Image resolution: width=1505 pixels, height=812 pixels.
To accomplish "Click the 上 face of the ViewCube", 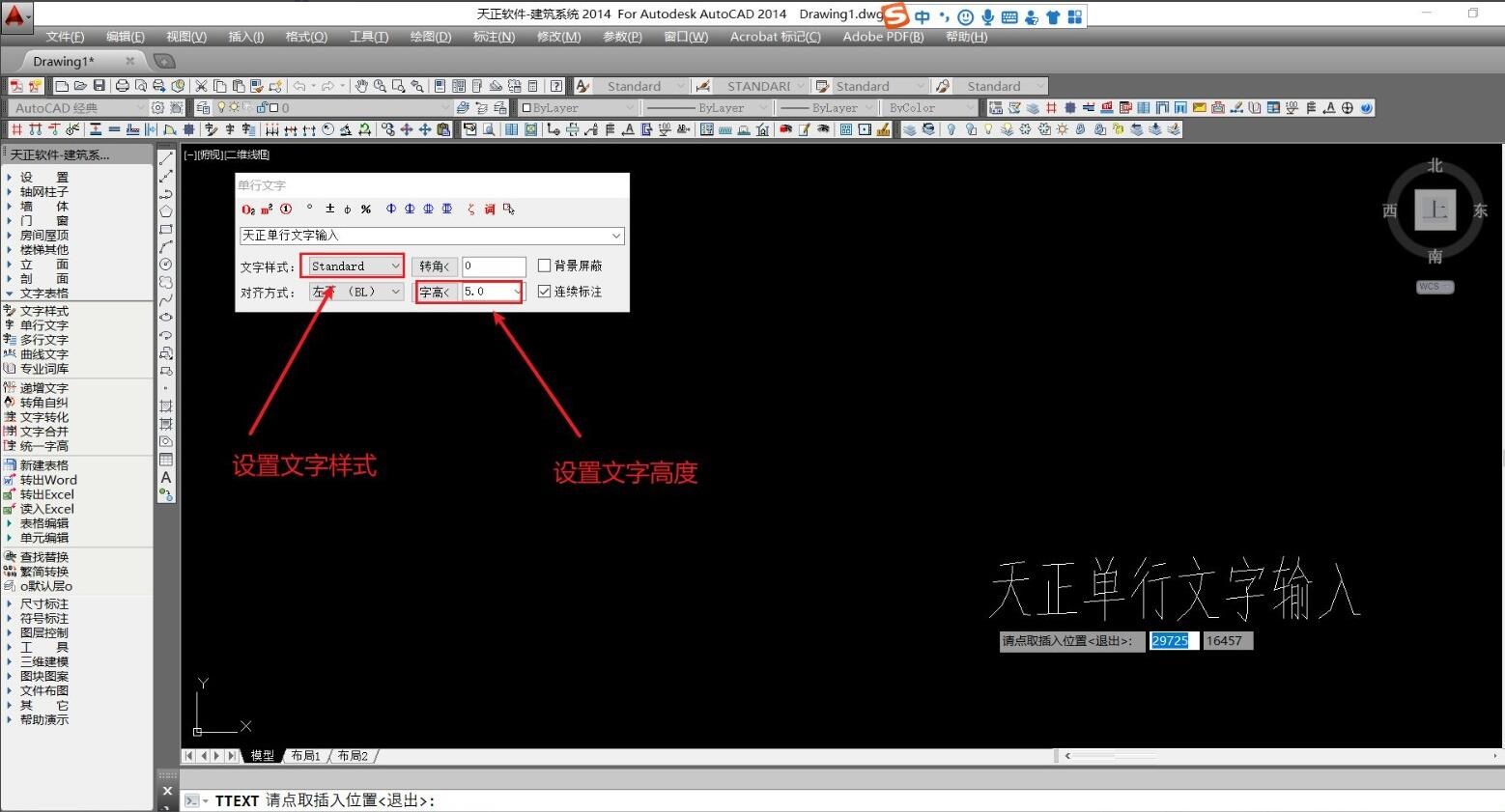I will (1435, 210).
